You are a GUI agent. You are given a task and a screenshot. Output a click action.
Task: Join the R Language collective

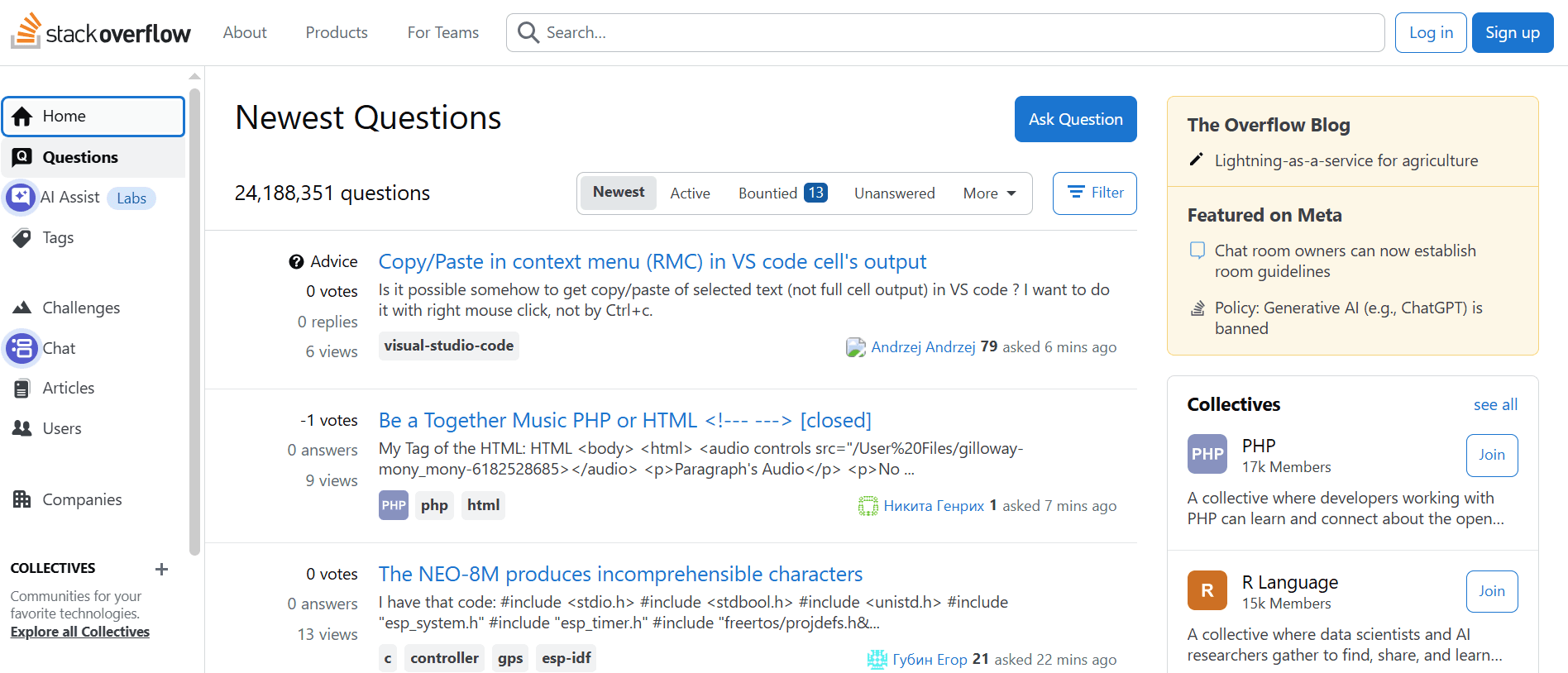pos(1492,592)
